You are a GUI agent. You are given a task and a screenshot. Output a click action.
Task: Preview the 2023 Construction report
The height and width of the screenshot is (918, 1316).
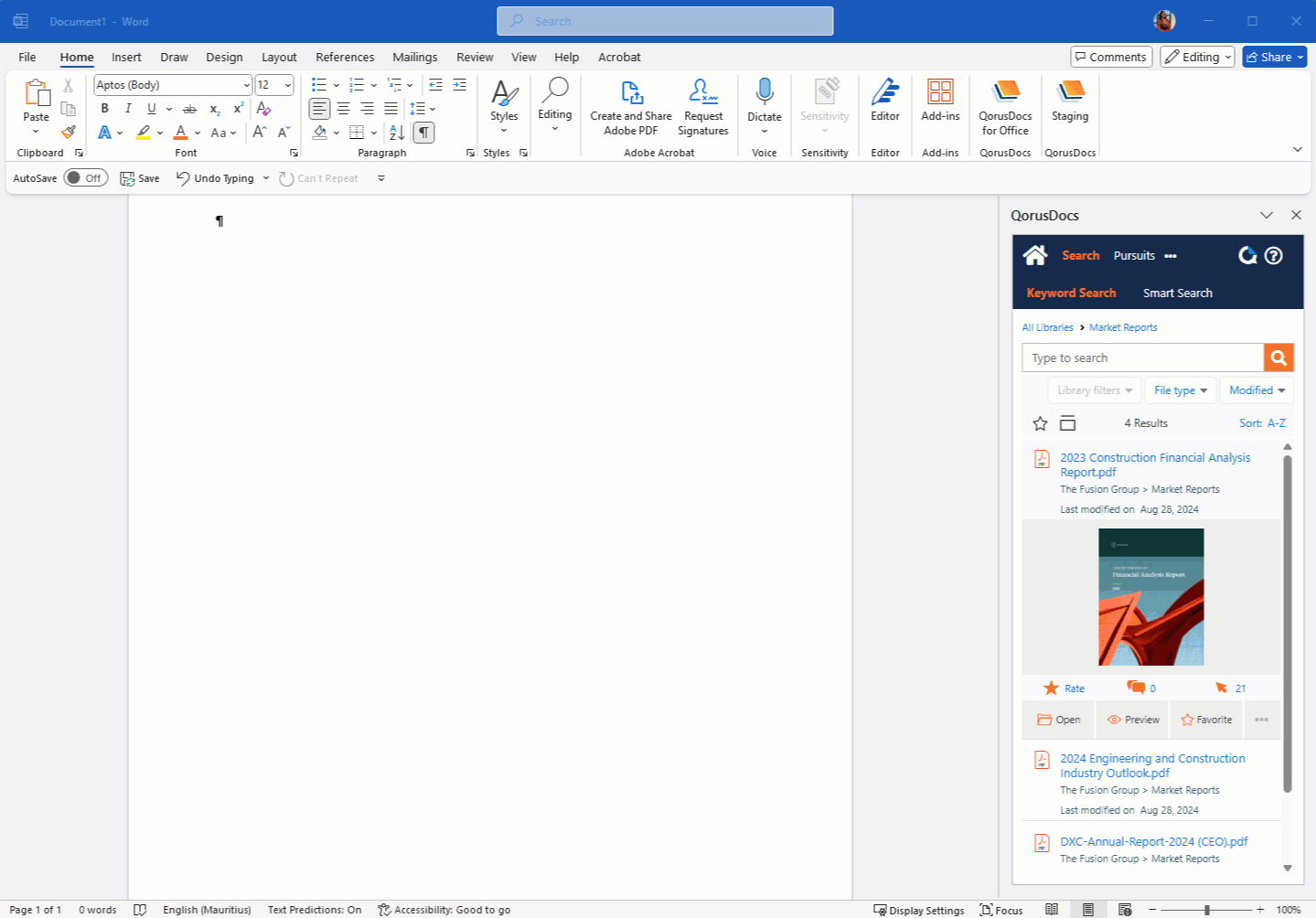pyautogui.click(x=1133, y=720)
